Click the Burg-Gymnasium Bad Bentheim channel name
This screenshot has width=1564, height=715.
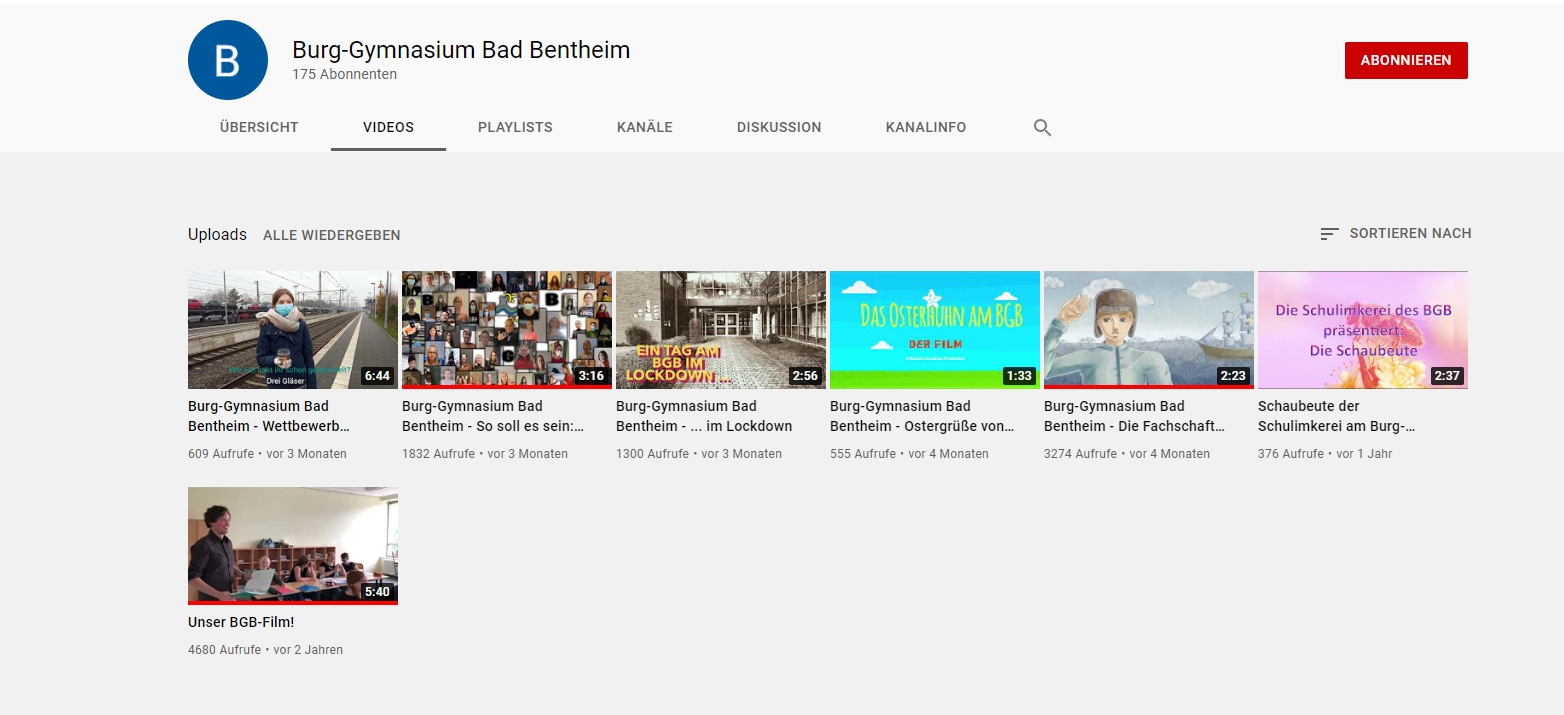[x=461, y=50]
